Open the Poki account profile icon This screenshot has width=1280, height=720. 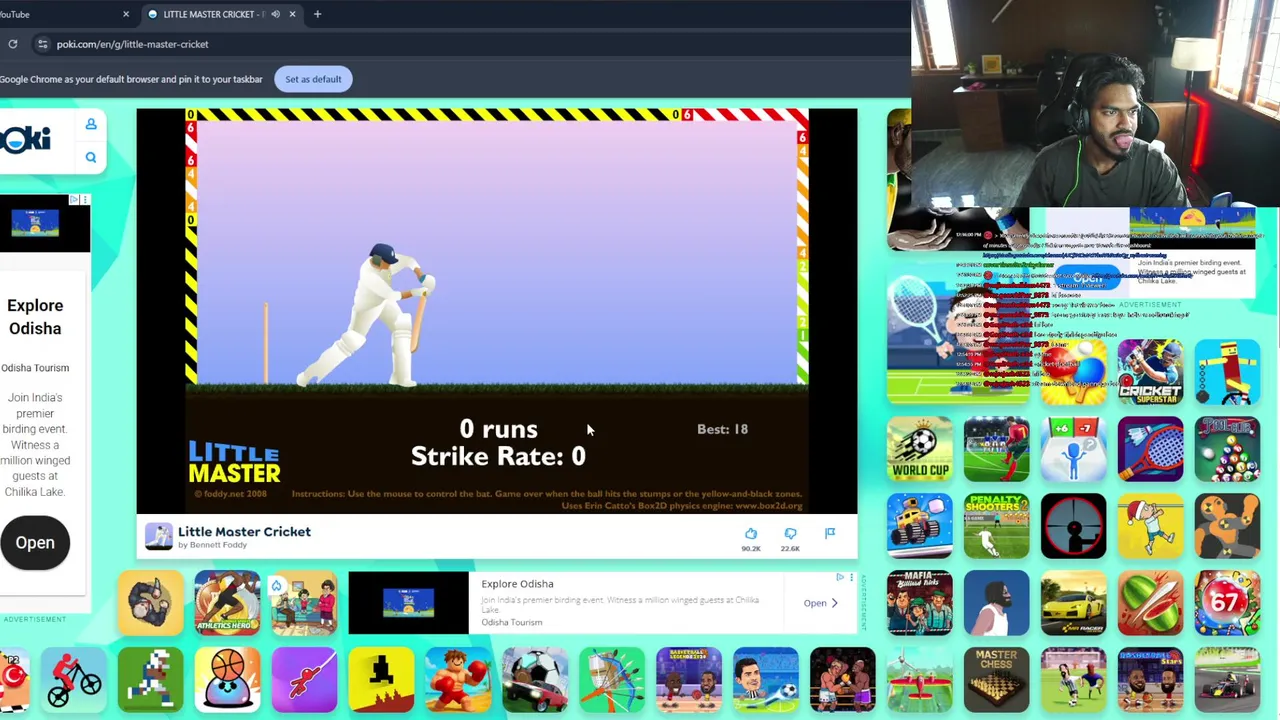point(91,124)
